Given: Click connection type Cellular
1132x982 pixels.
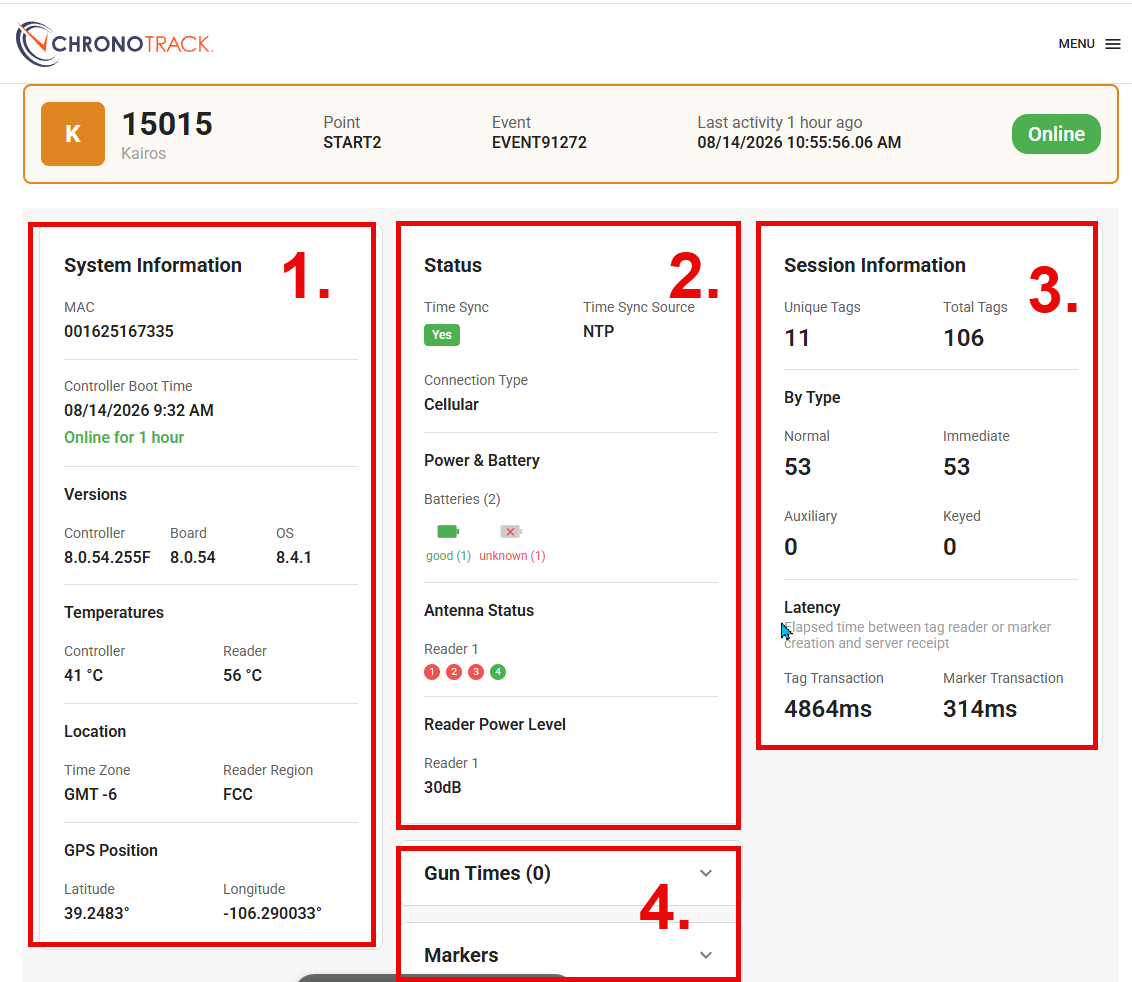Looking at the screenshot, I should (x=451, y=404).
